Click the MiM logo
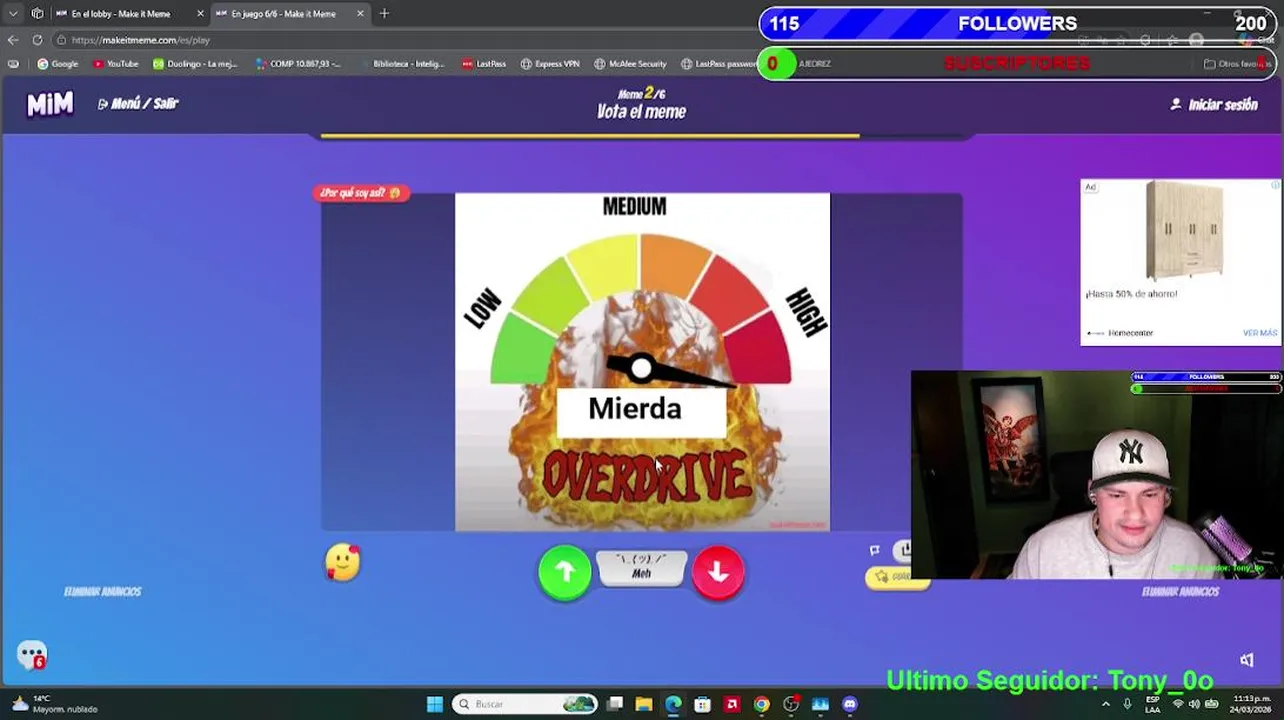Screen dimensions: 1284x720 coord(50,103)
